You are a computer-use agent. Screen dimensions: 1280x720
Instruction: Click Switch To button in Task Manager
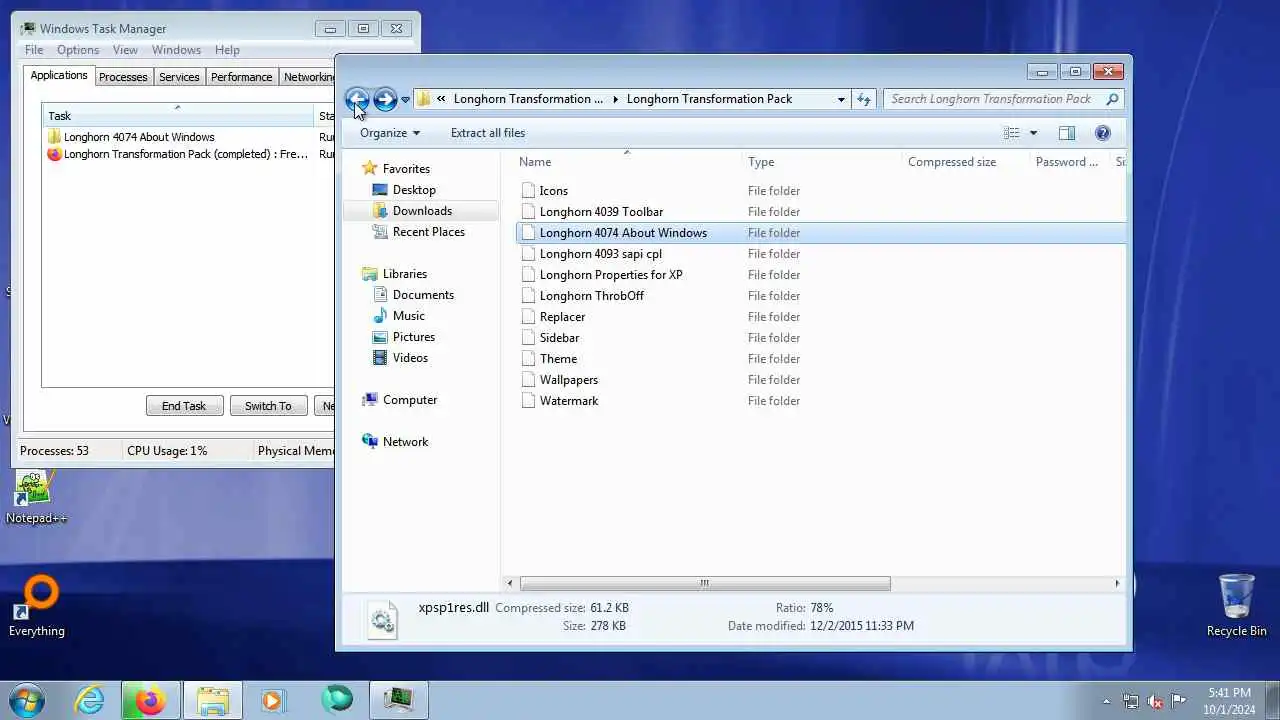268,406
